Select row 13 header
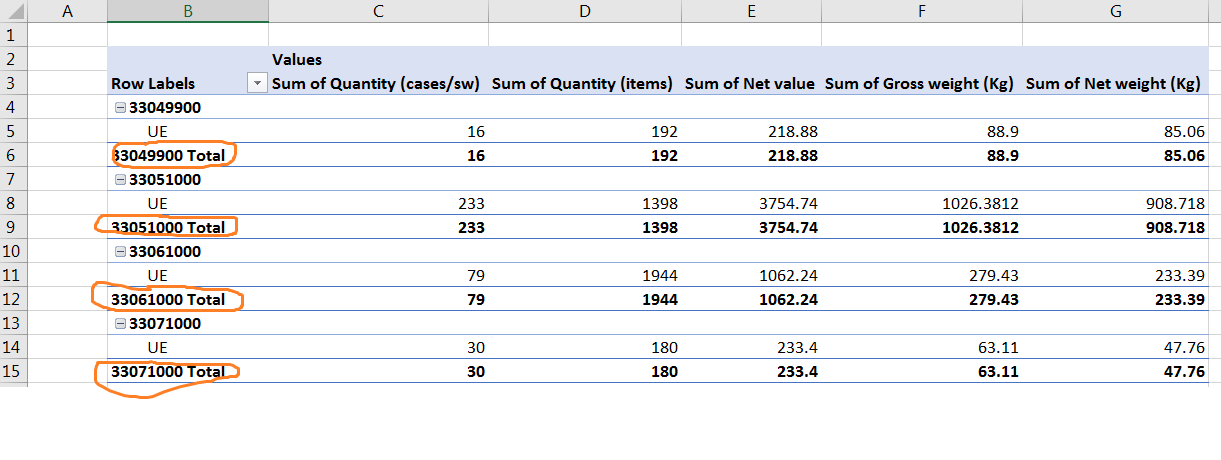Screen dimensions: 1221x460 pyautogui.click(x=14, y=323)
